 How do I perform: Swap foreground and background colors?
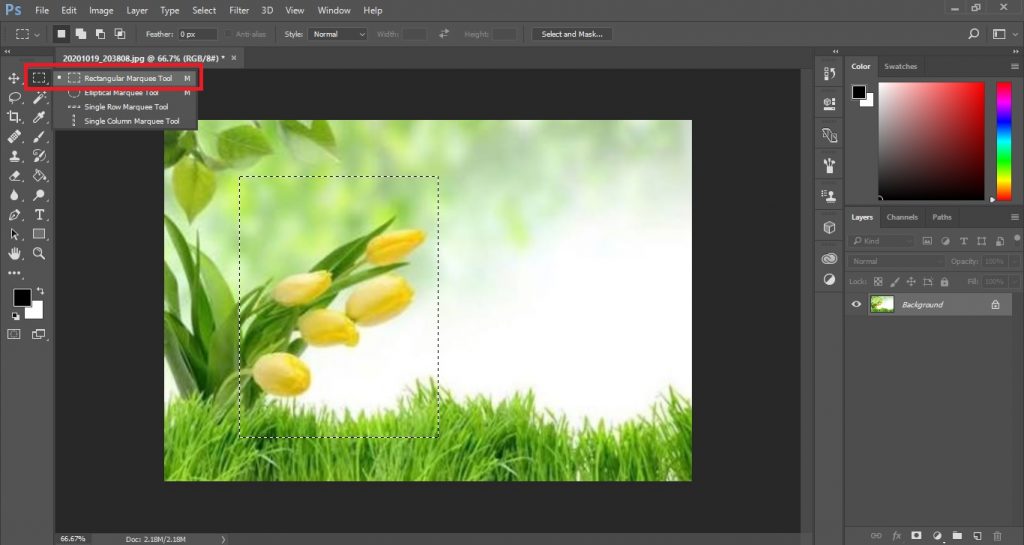click(x=40, y=290)
